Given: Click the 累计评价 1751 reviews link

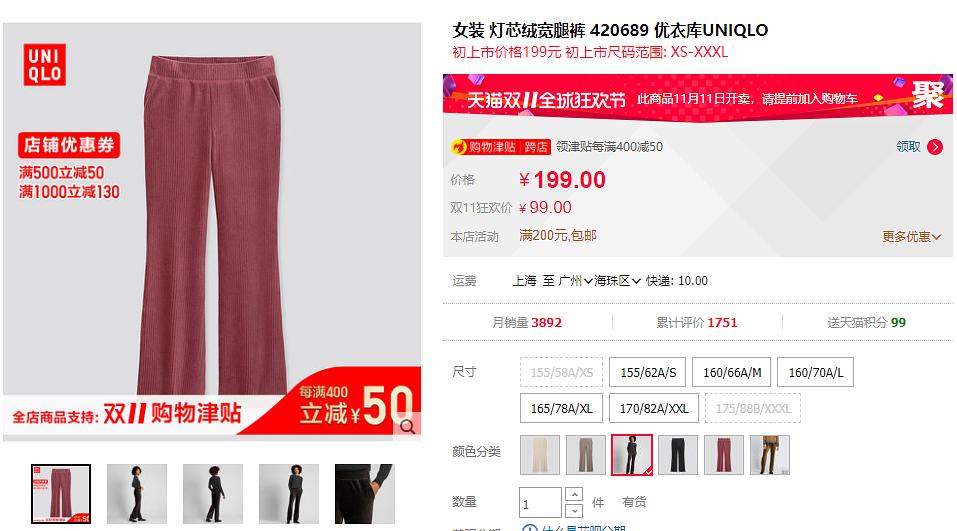Looking at the screenshot, I should pos(696,322).
